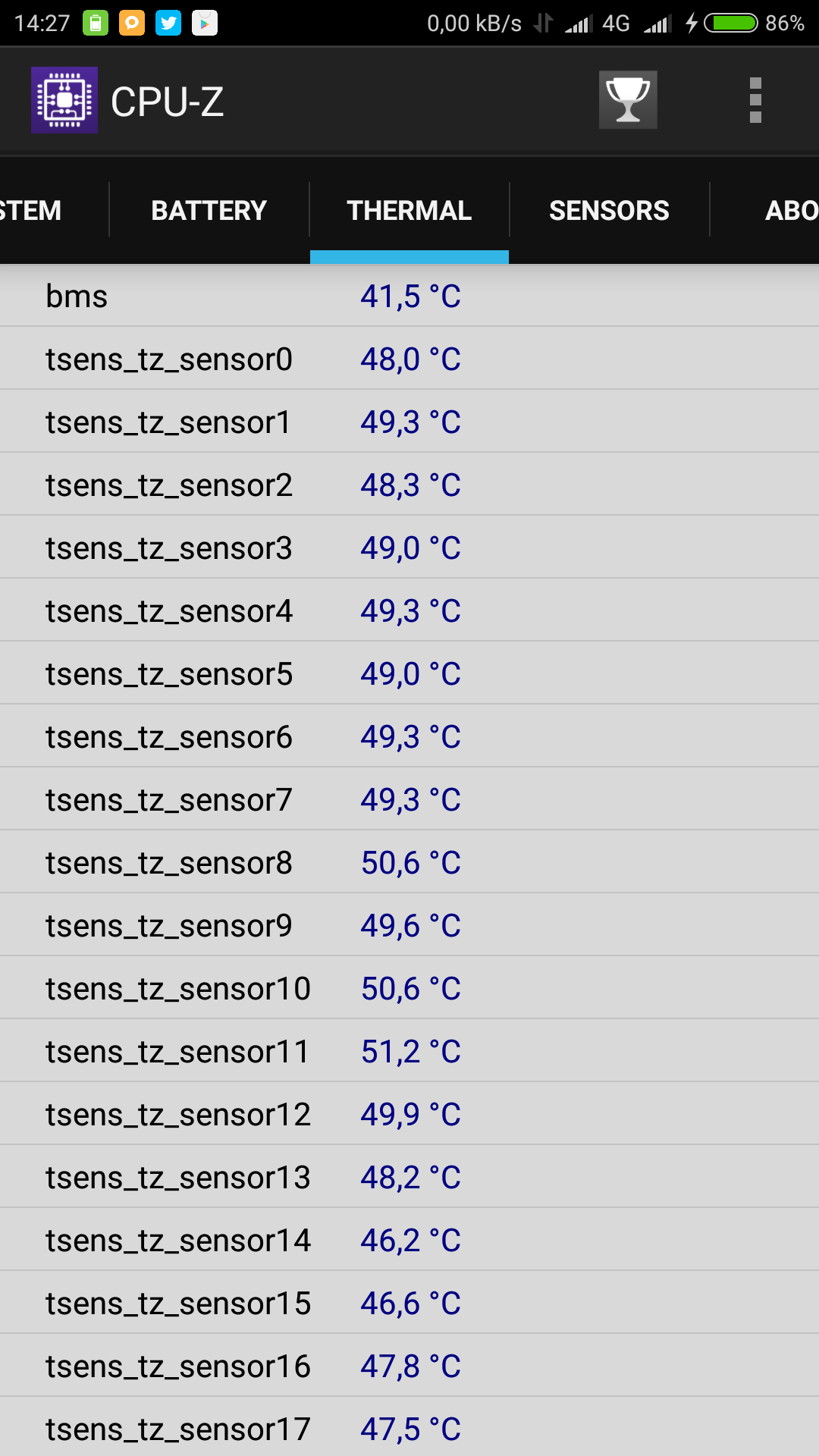
Task: Switch to the Battery tab
Action: [x=209, y=210]
